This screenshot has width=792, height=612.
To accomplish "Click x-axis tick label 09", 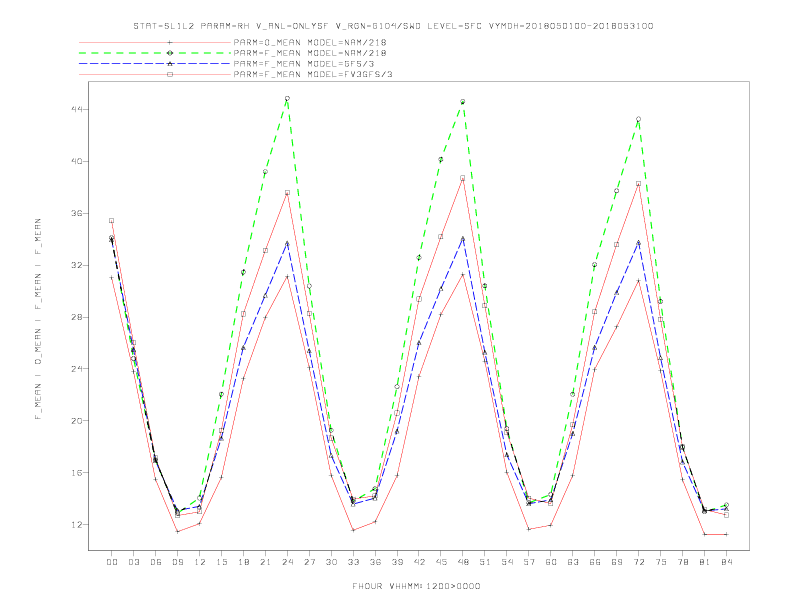I will pos(177,562).
